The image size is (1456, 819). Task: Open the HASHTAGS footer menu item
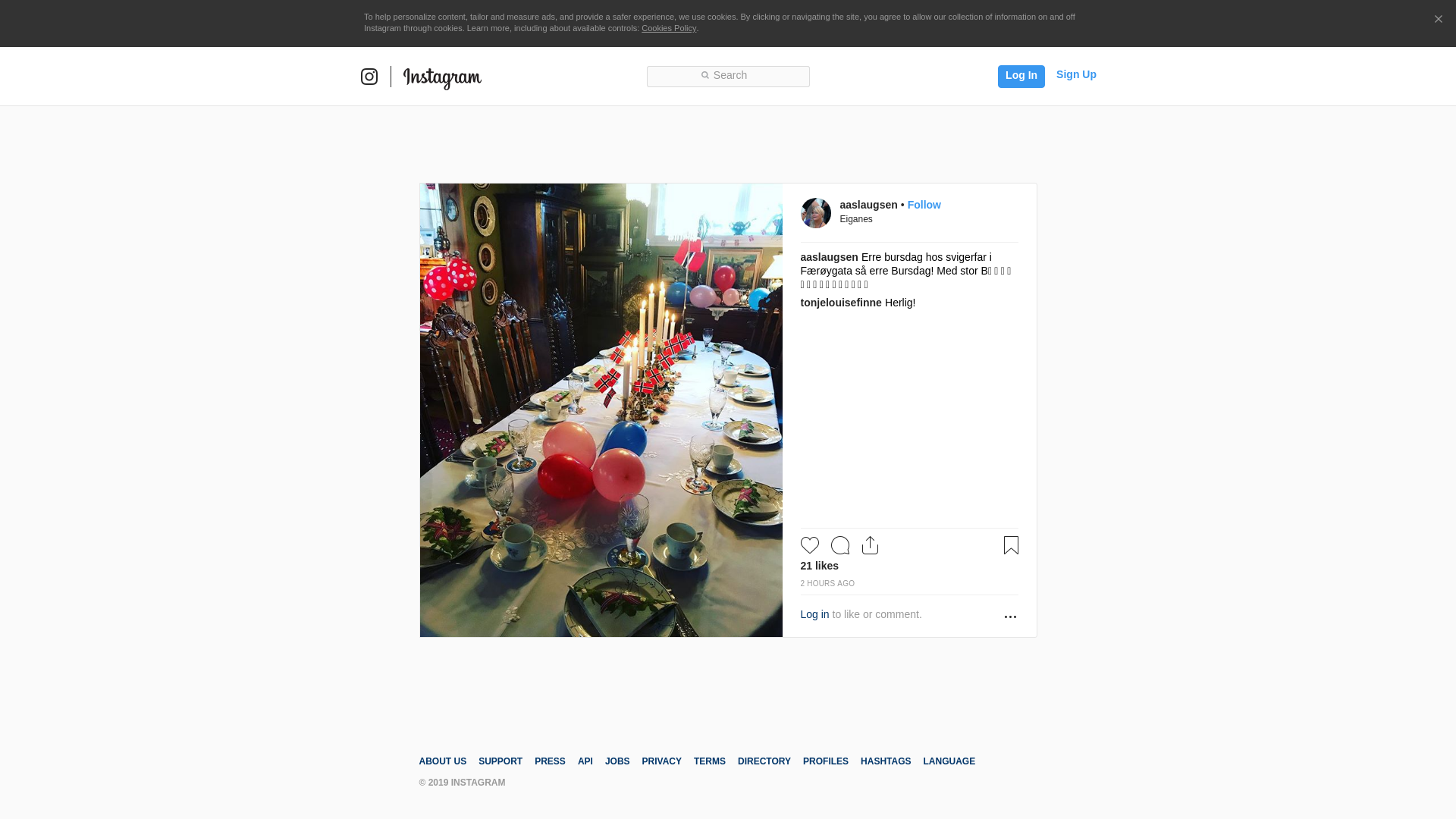point(885,761)
